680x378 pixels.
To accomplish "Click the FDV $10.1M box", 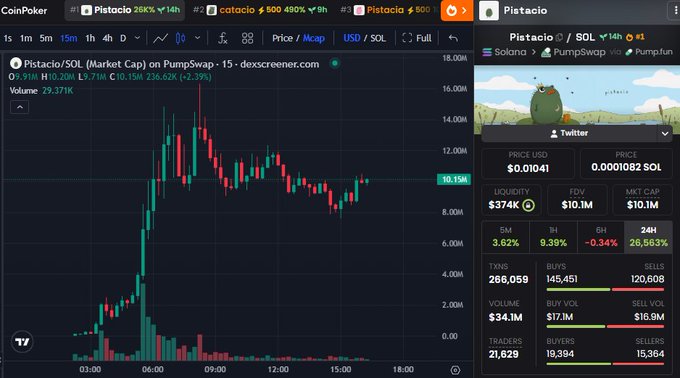I will 577,200.
